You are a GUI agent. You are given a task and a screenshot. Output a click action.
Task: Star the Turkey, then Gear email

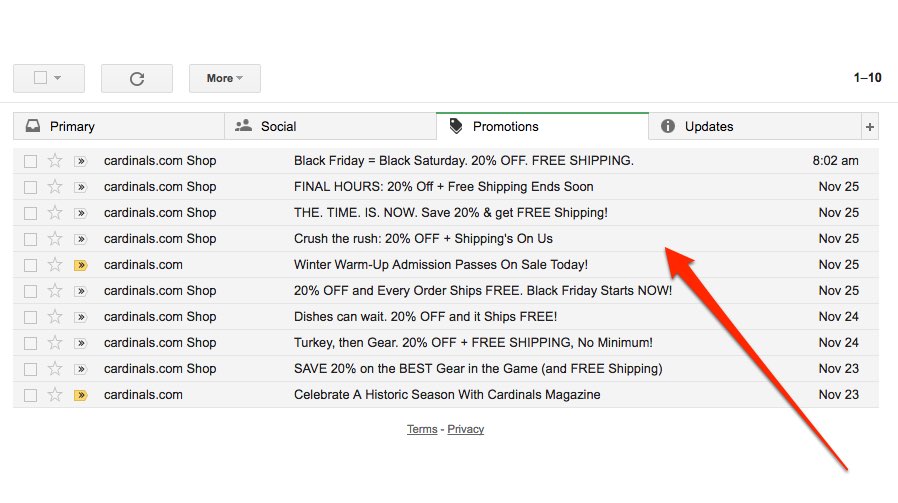point(55,343)
